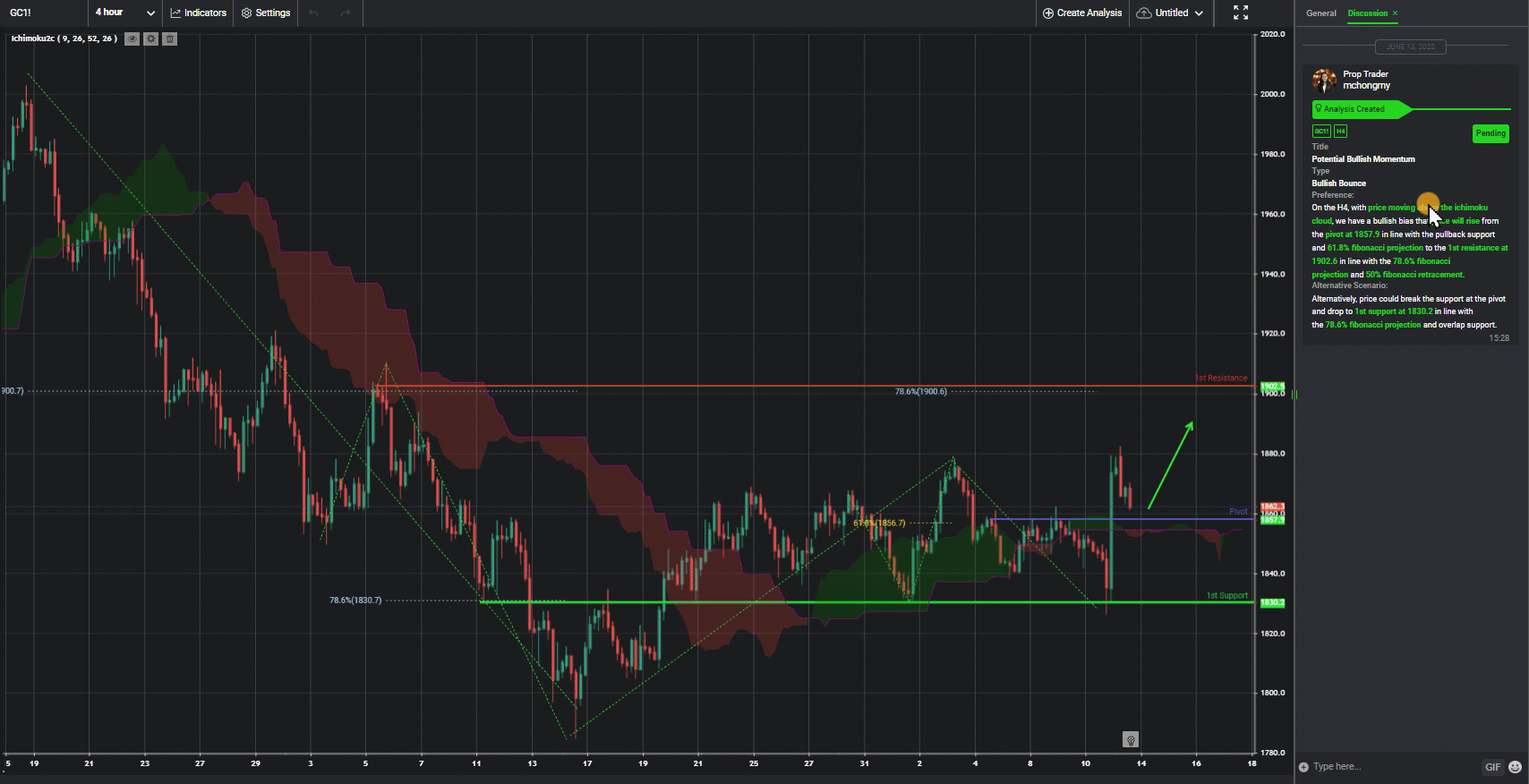Click the 2000.0 price axis label

tap(1272, 94)
